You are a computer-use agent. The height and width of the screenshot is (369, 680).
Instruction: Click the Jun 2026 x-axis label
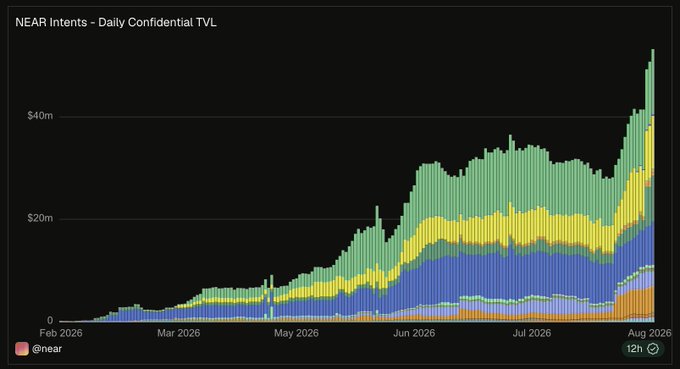(414, 333)
